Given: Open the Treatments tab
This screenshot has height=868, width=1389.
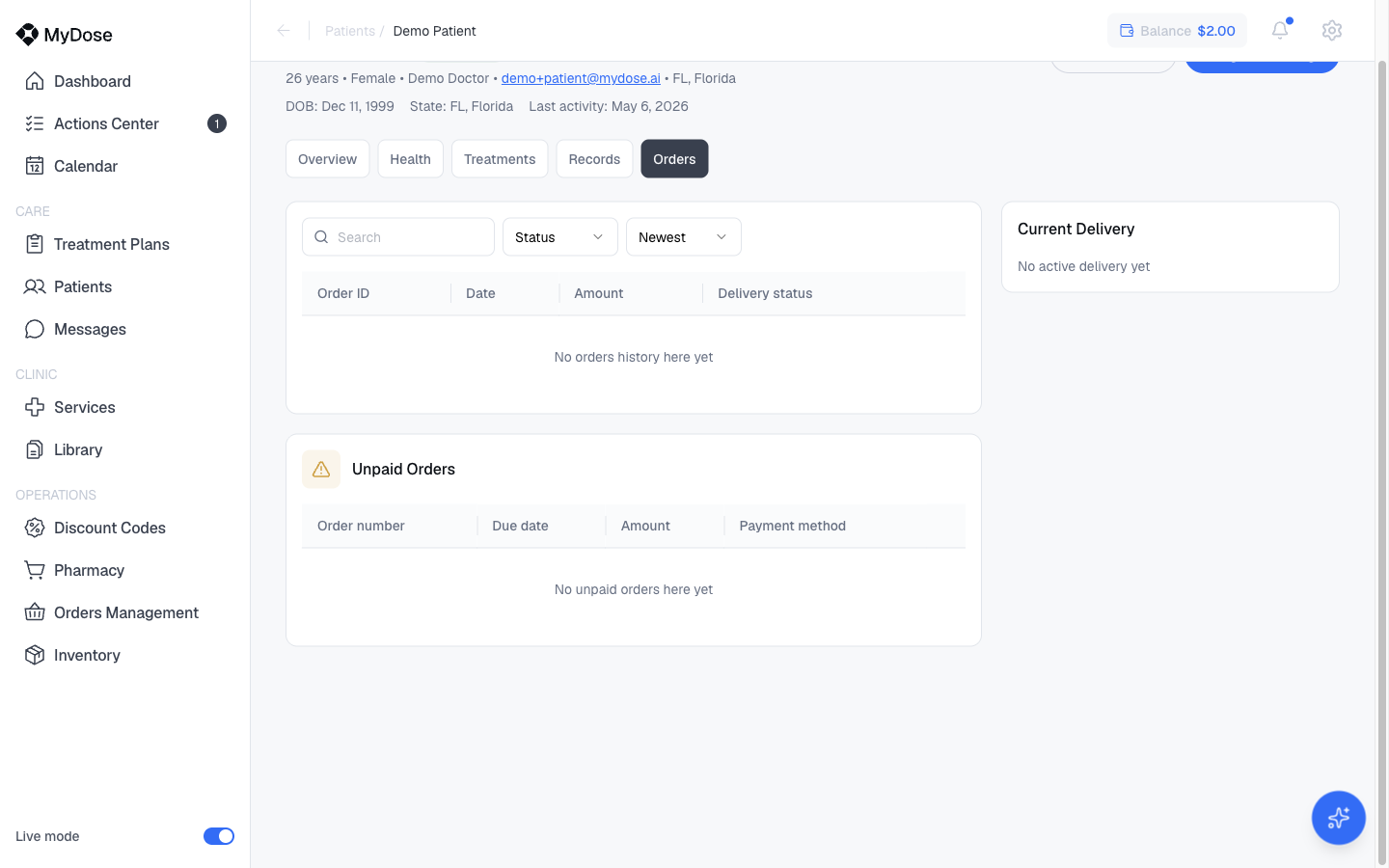Looking at the screenshot, I should [x=500, y=159].
